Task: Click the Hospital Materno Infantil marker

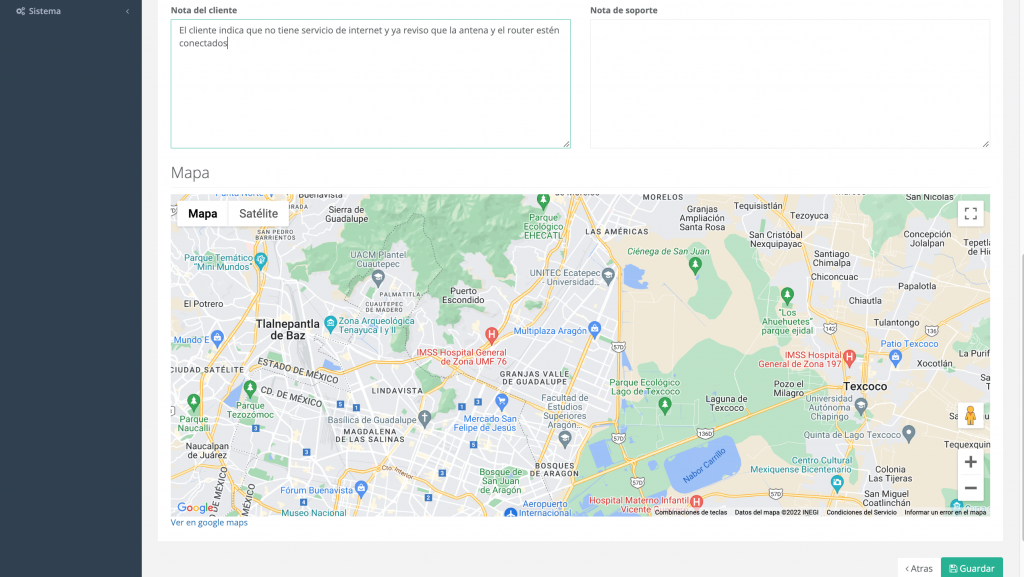Action: [x=696, y=501]
